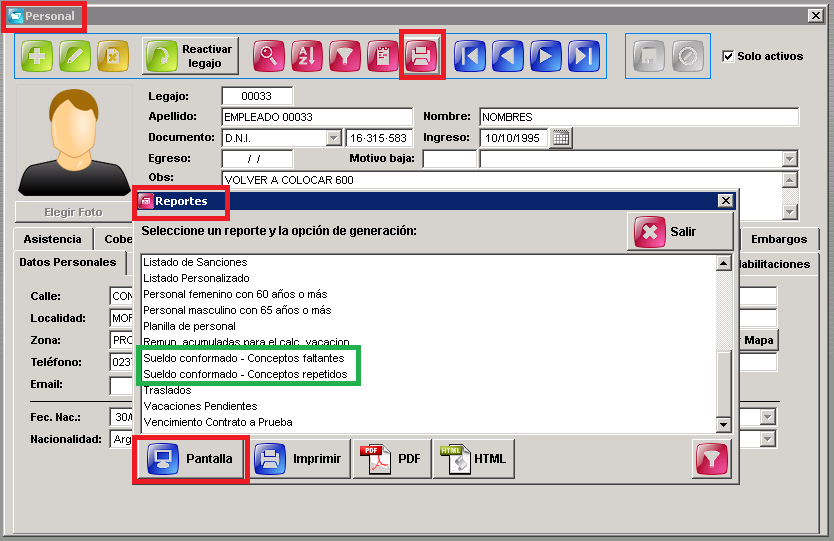Viewport: 834px width, 541px height.
Task: Click the employee photo thumbnail
Action: point(74,142)
